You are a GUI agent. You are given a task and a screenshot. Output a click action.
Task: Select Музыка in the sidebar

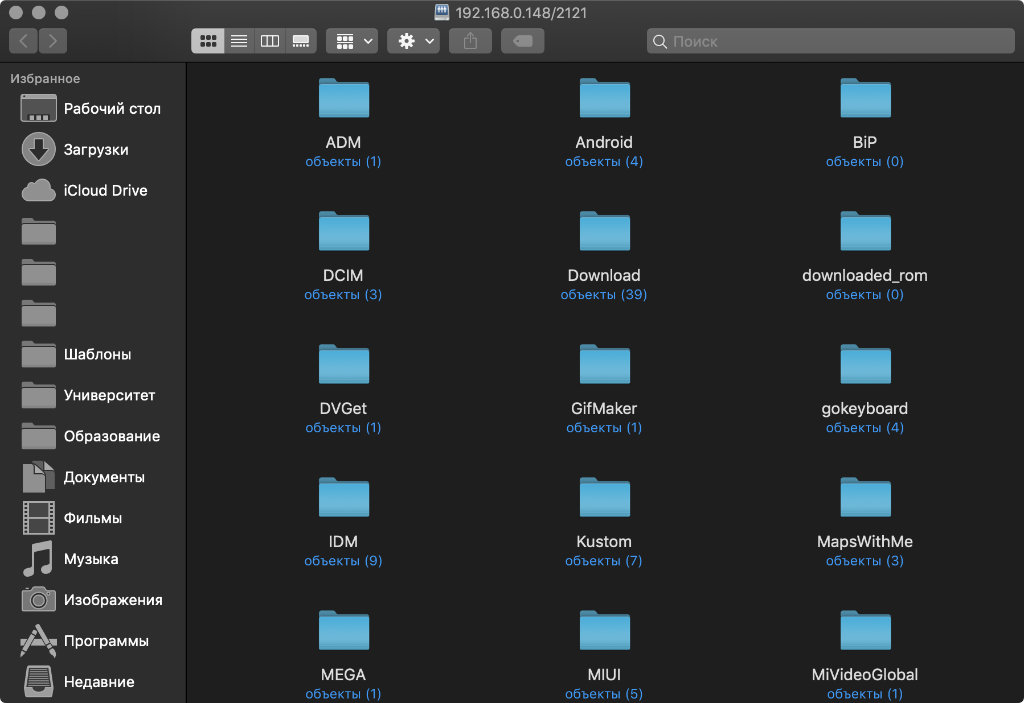coord(90,559)
